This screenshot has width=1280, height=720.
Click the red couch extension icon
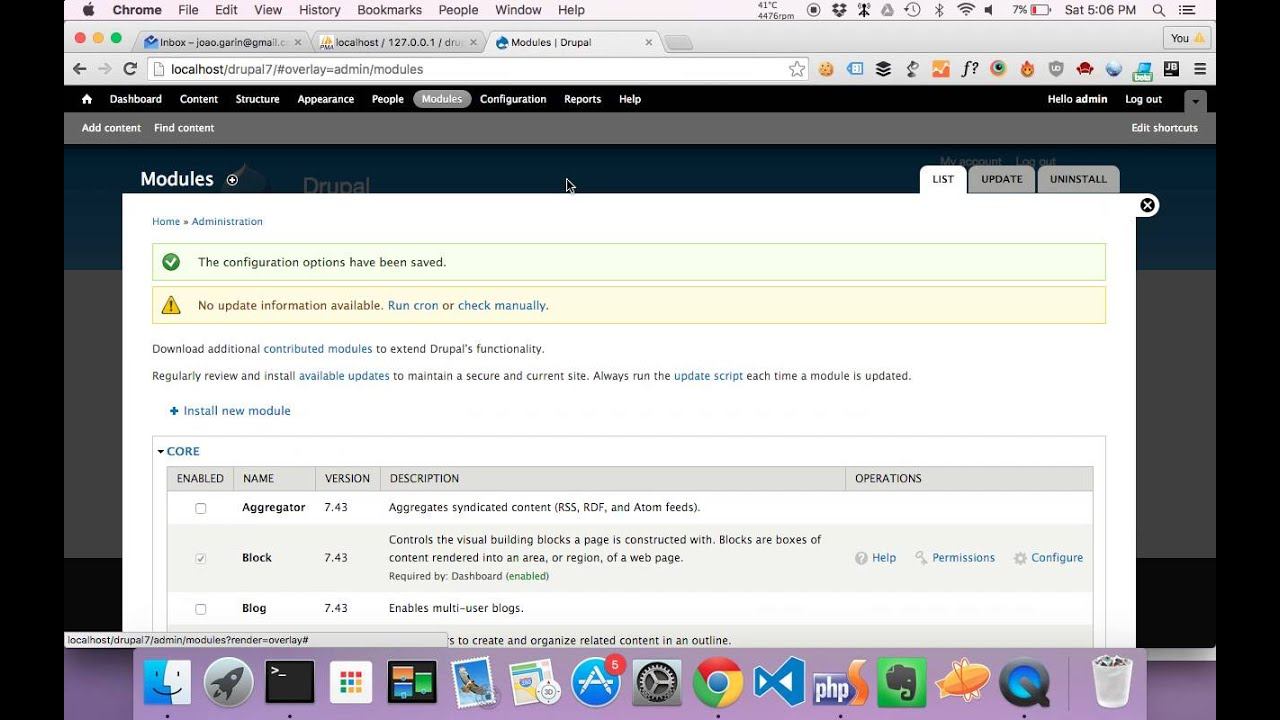[1085, 69]
